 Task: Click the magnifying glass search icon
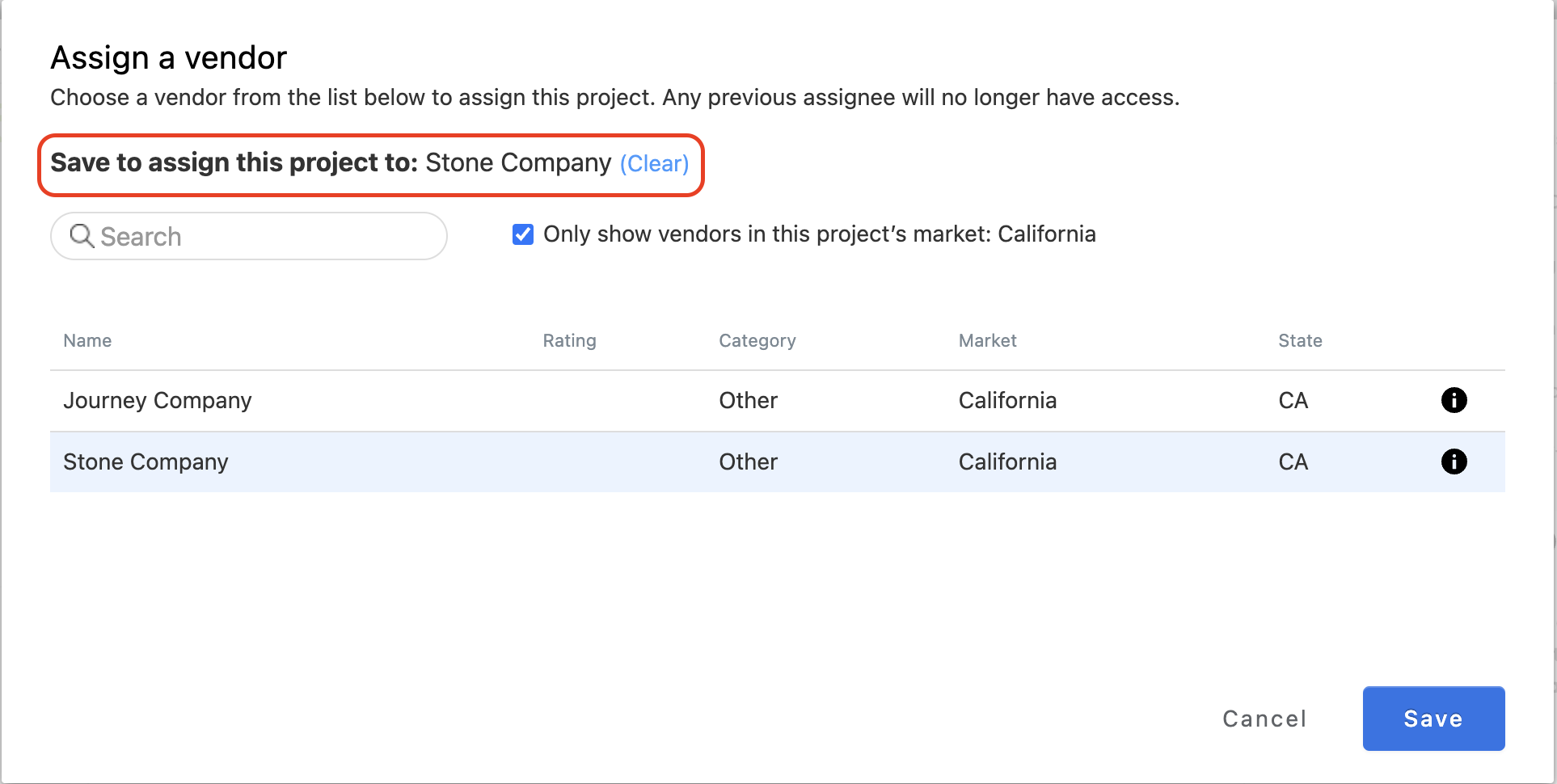point(82,236)
